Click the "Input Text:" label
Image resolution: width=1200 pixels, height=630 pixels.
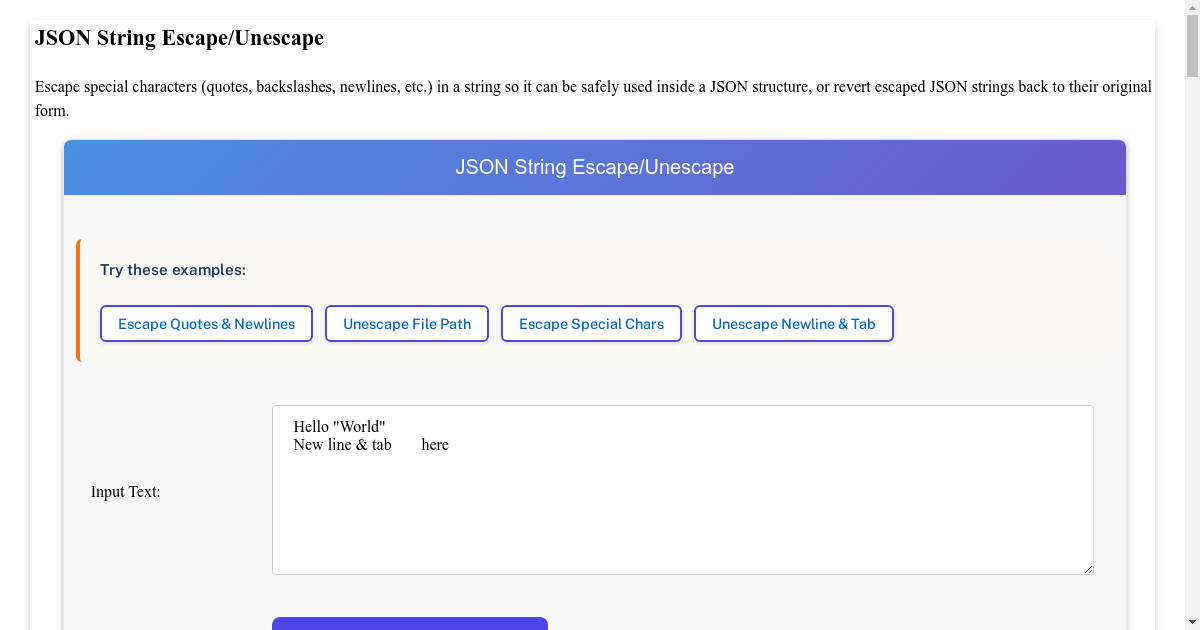(126, 492)
